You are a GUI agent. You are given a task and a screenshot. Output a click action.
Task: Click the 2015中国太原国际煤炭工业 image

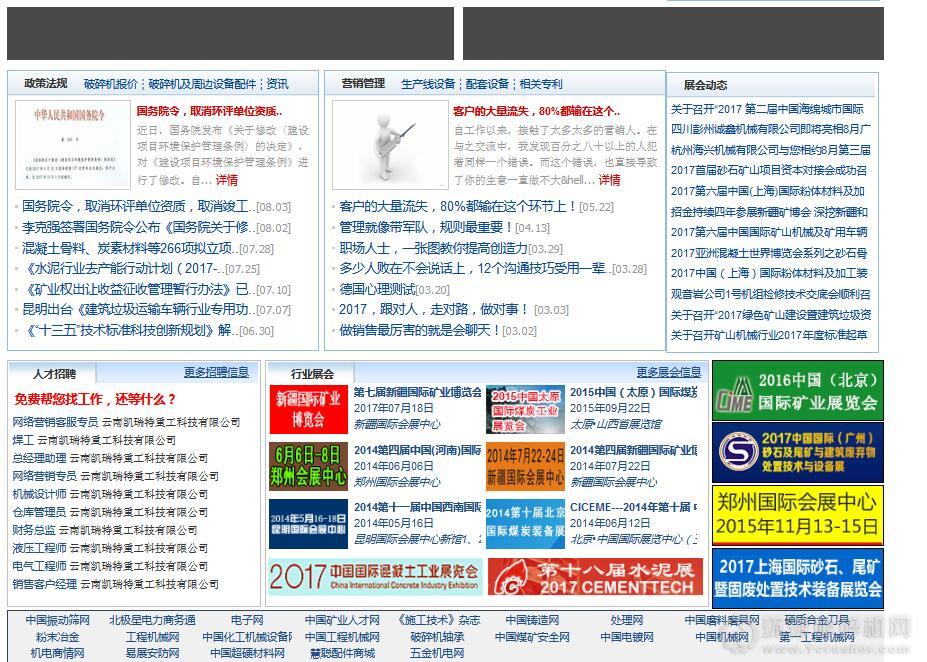point(525,408)
